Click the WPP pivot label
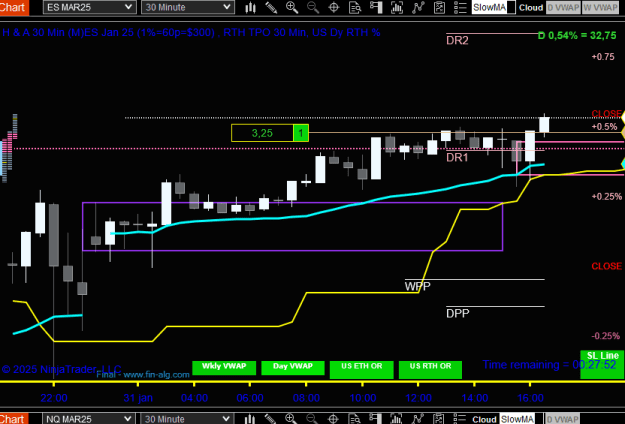625x424 pixels. point(417,286)
